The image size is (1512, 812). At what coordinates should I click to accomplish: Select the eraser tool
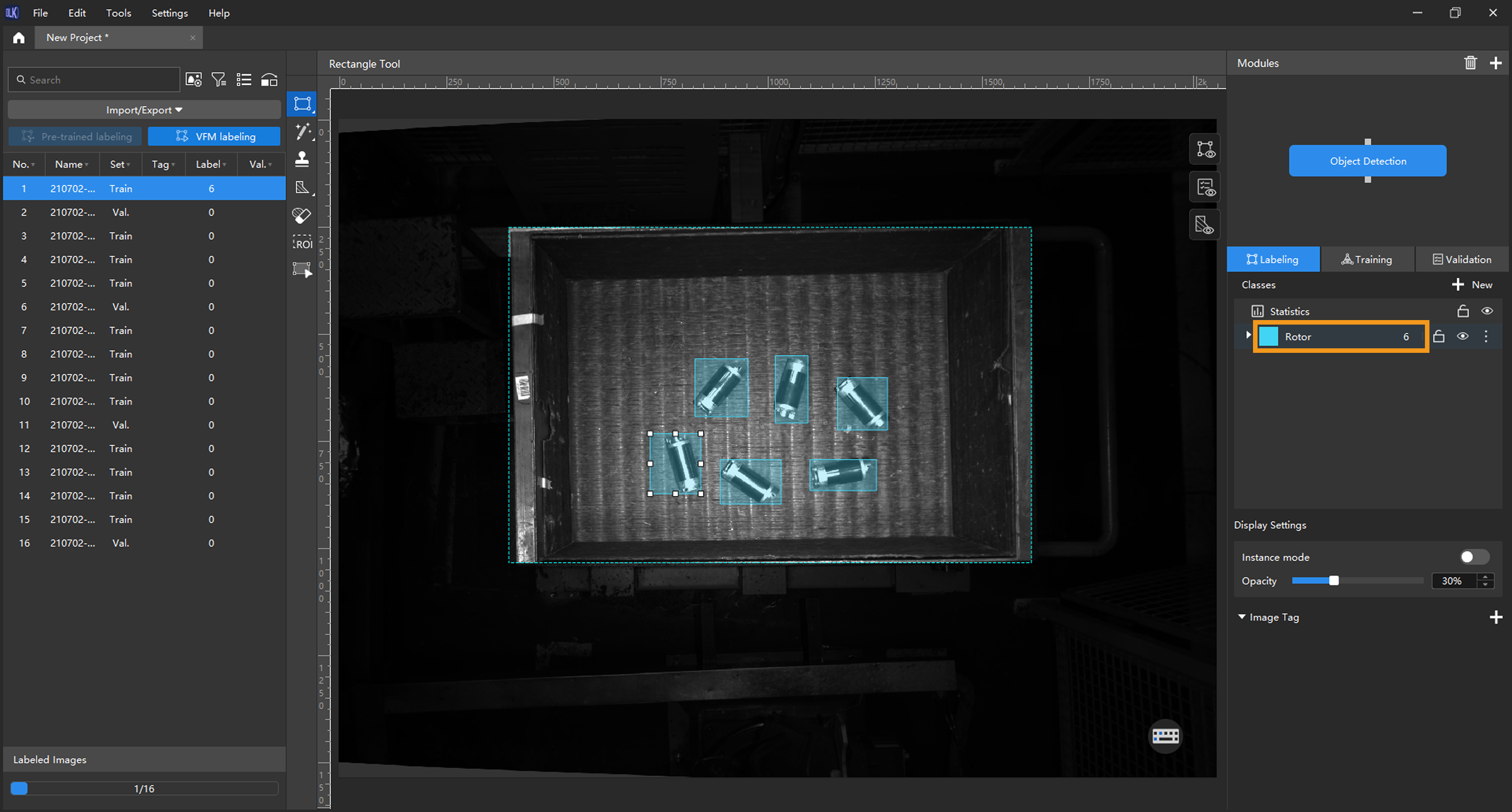(x=302, y=215)
